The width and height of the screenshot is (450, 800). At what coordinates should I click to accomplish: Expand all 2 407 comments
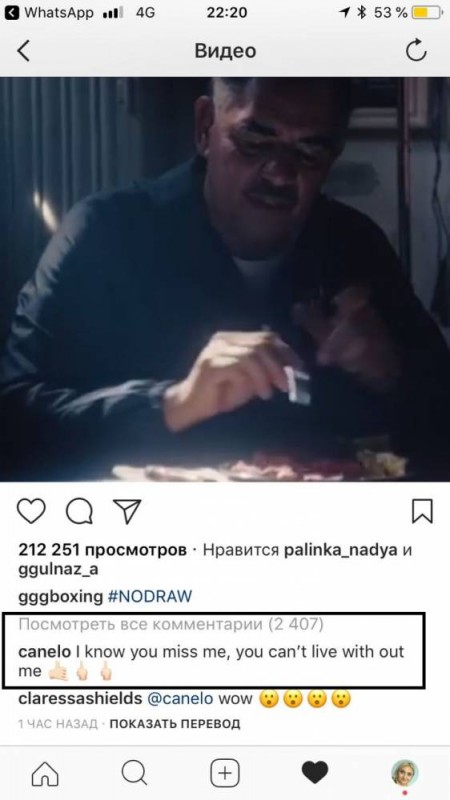171,624
